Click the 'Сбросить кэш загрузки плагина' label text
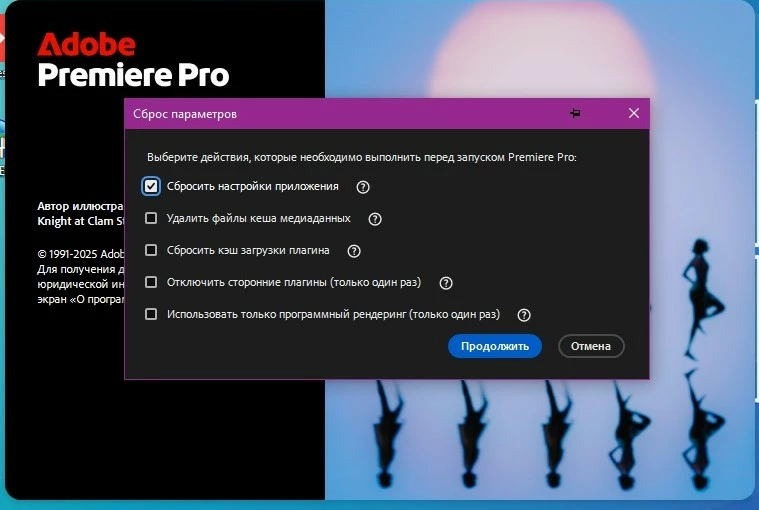Viewport: 759px width, 510px height. tap(248, 250)
